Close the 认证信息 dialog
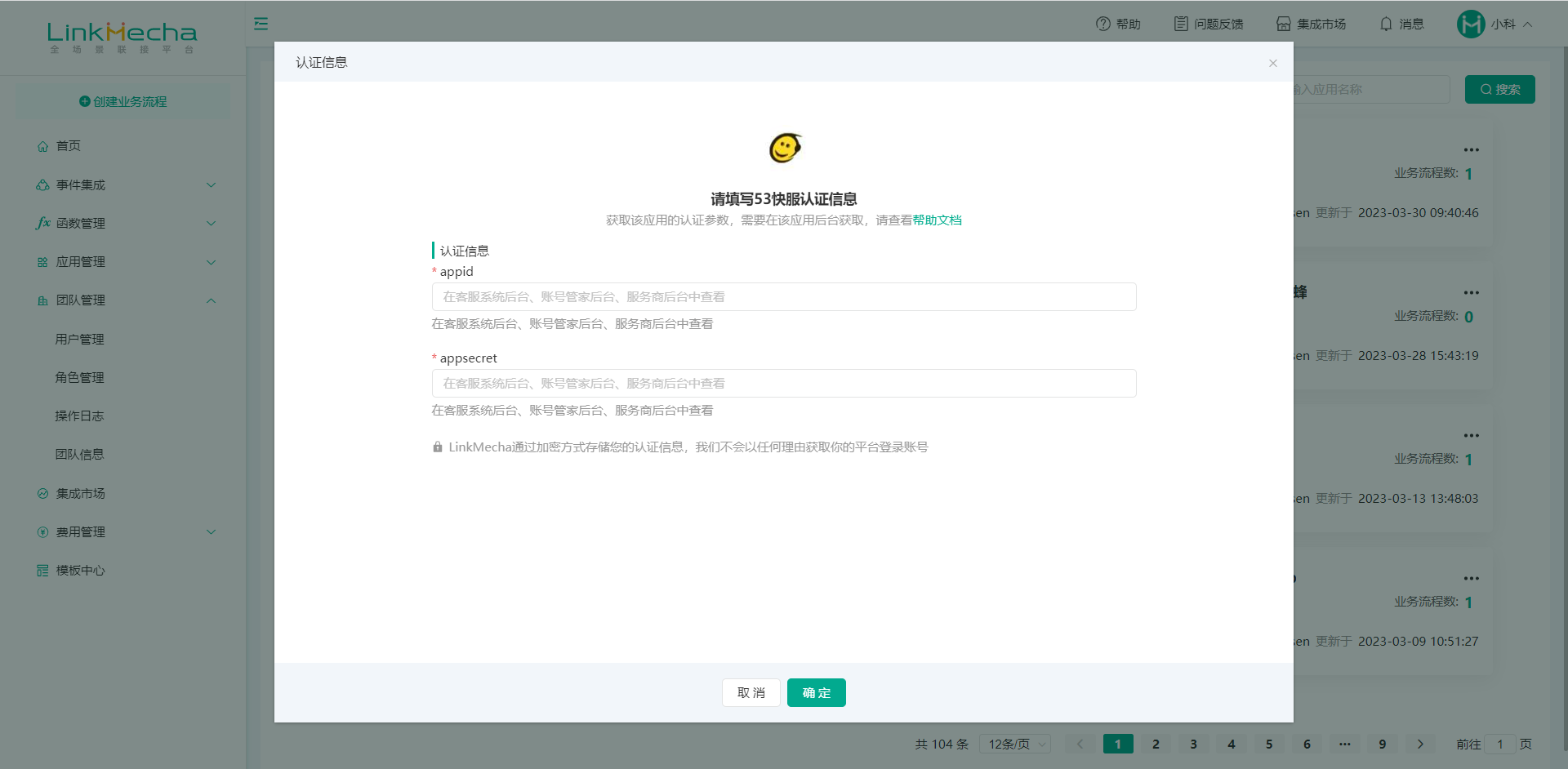Screen dimensions: 1568x769 pyautogui.click(x=1273, y=63)
